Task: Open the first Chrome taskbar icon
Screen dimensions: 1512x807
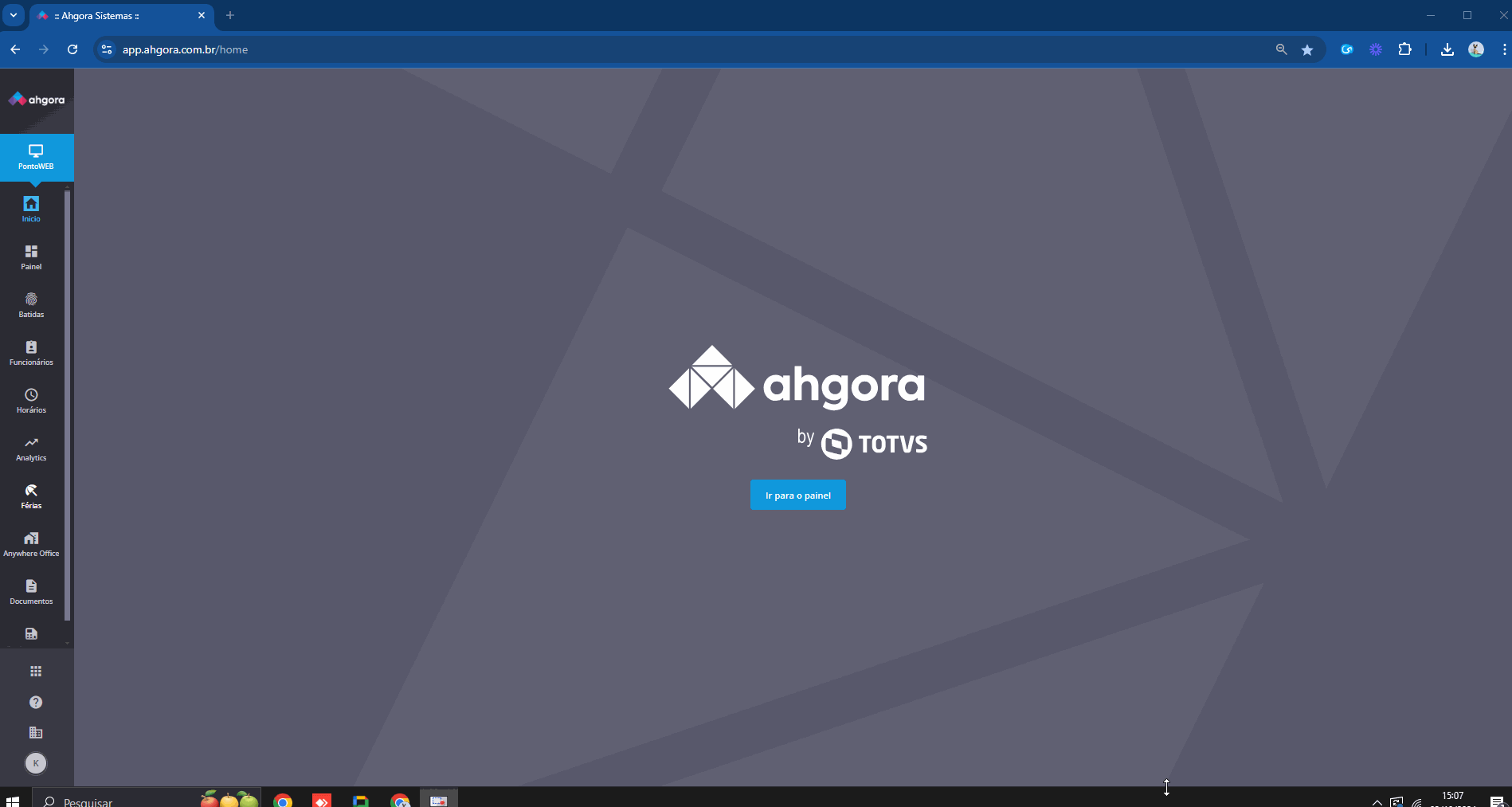Action: 283,800
